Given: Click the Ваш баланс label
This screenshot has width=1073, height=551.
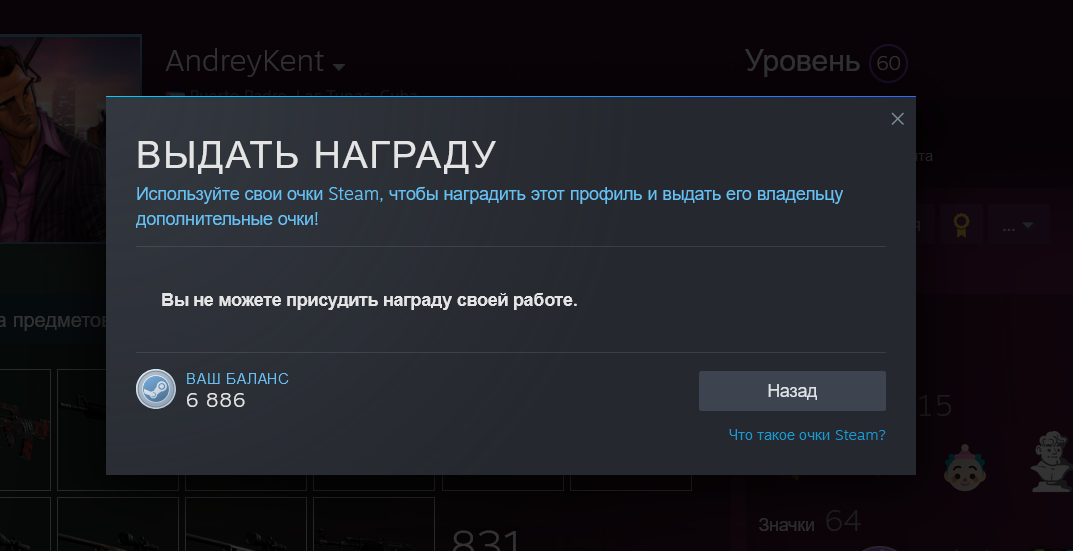Looking at the screenshot, I should [x=237, y=379].
